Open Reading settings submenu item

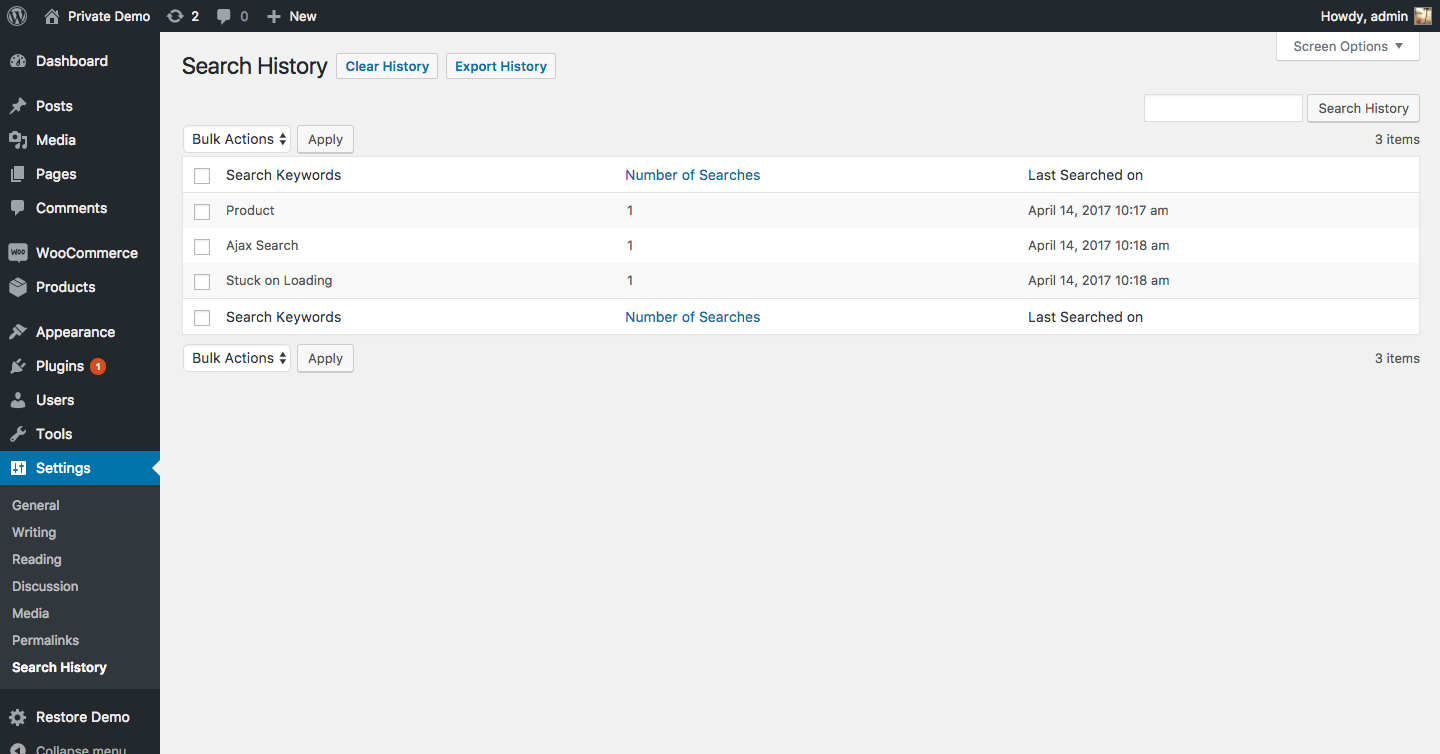click(37, 559)
